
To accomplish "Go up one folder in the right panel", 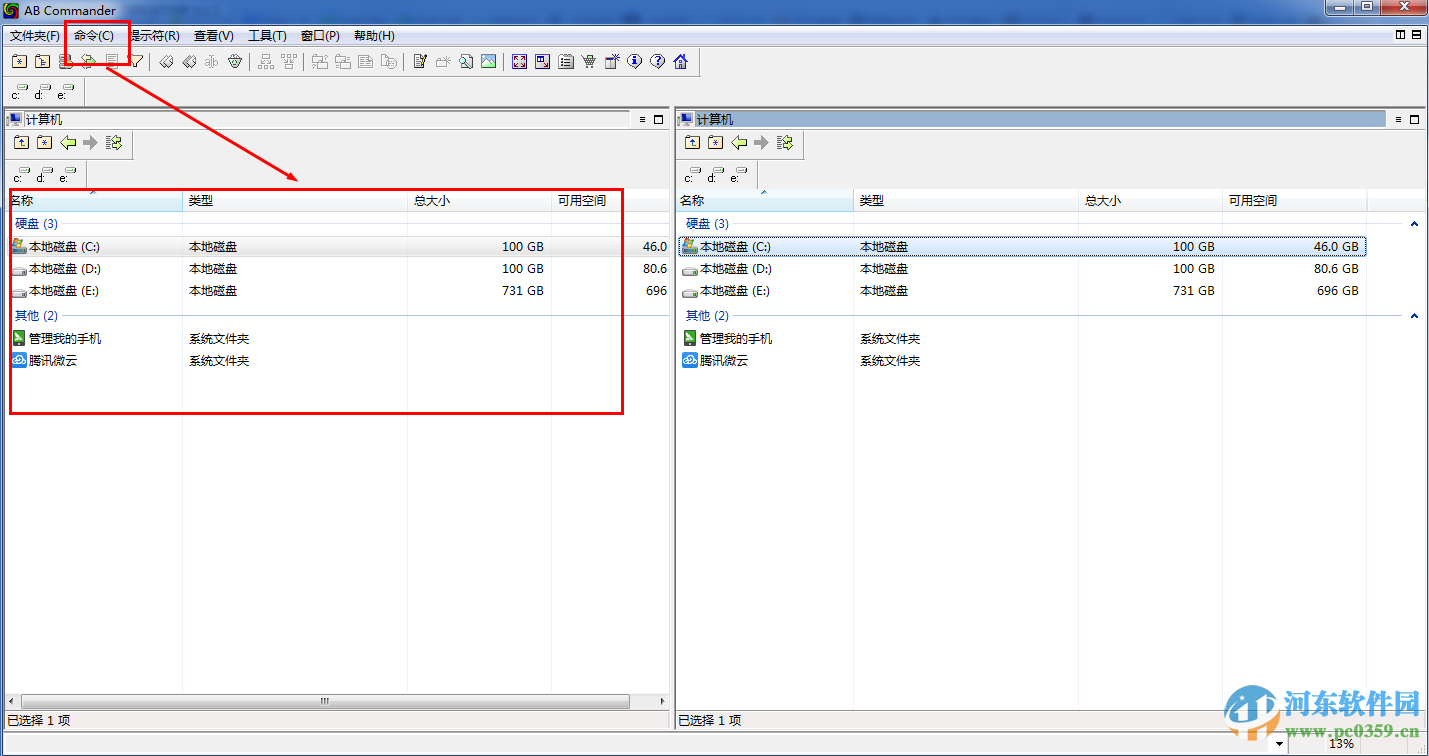I will 692,143.
